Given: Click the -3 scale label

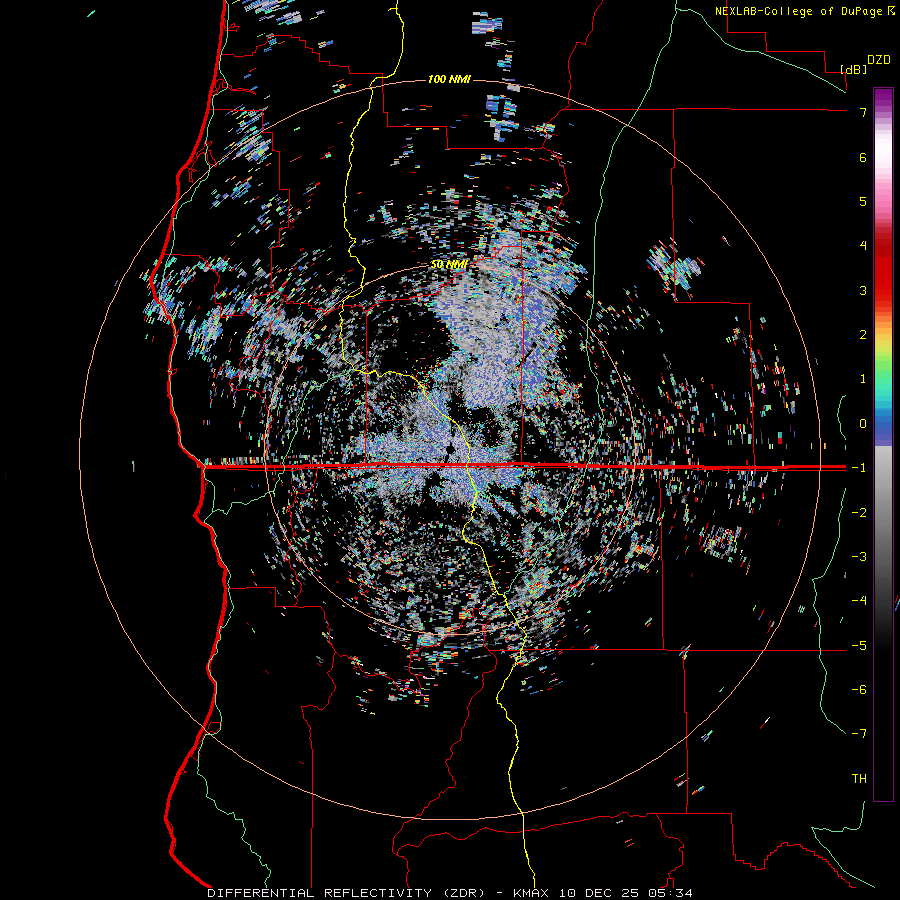Looking at the screenshot, I should tap(859, 557).
